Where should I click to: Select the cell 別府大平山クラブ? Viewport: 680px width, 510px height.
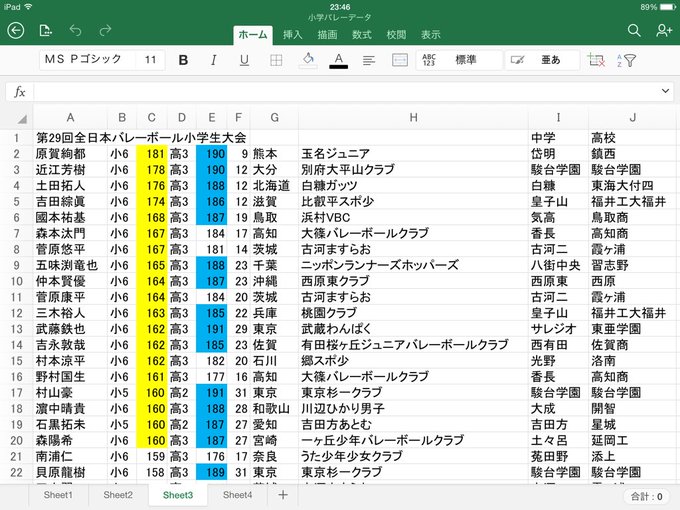(x=413, y=170)
